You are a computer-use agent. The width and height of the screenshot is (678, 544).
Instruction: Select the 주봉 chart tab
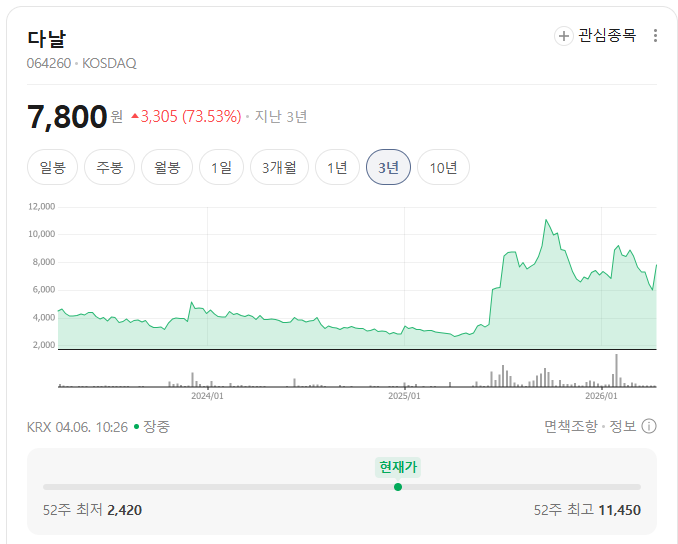(x=109, y=168)
